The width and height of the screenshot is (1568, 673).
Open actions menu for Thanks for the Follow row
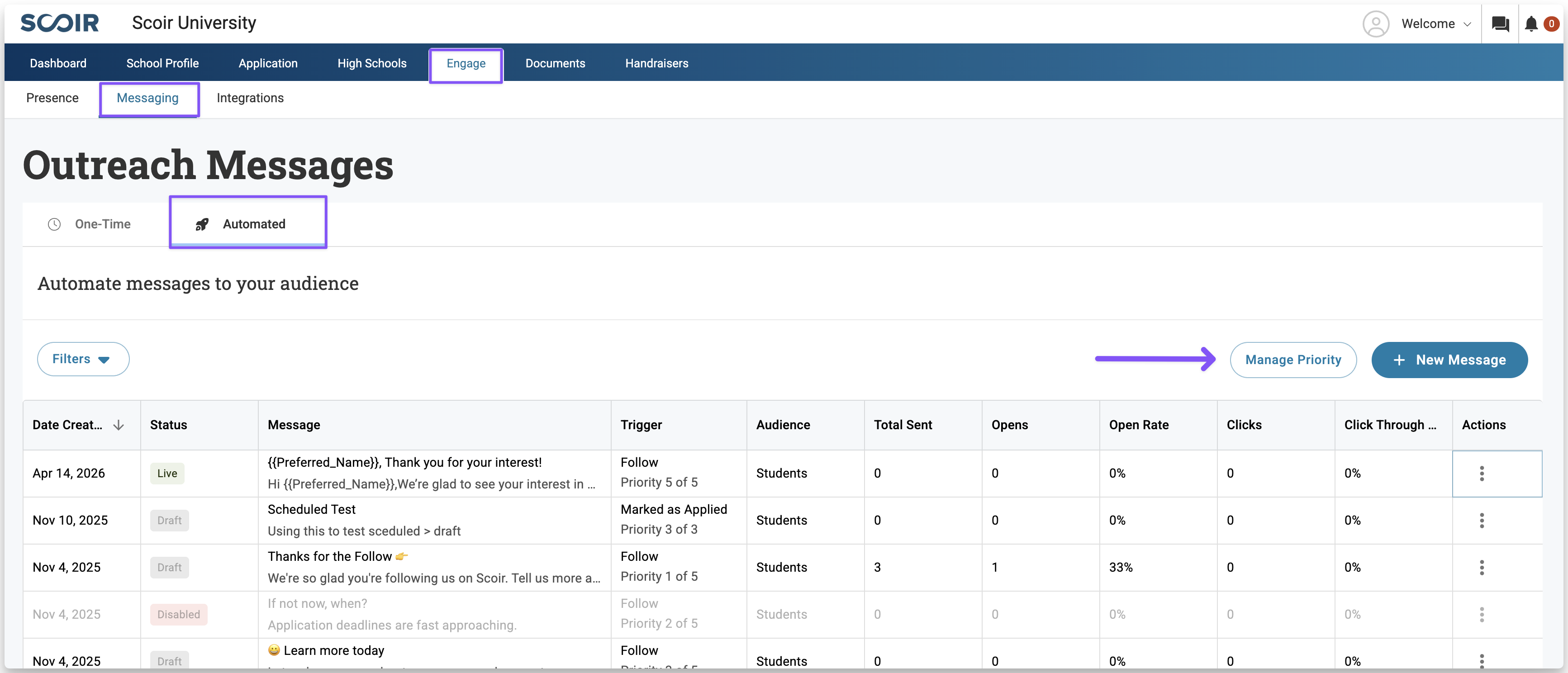(1482, 567)
